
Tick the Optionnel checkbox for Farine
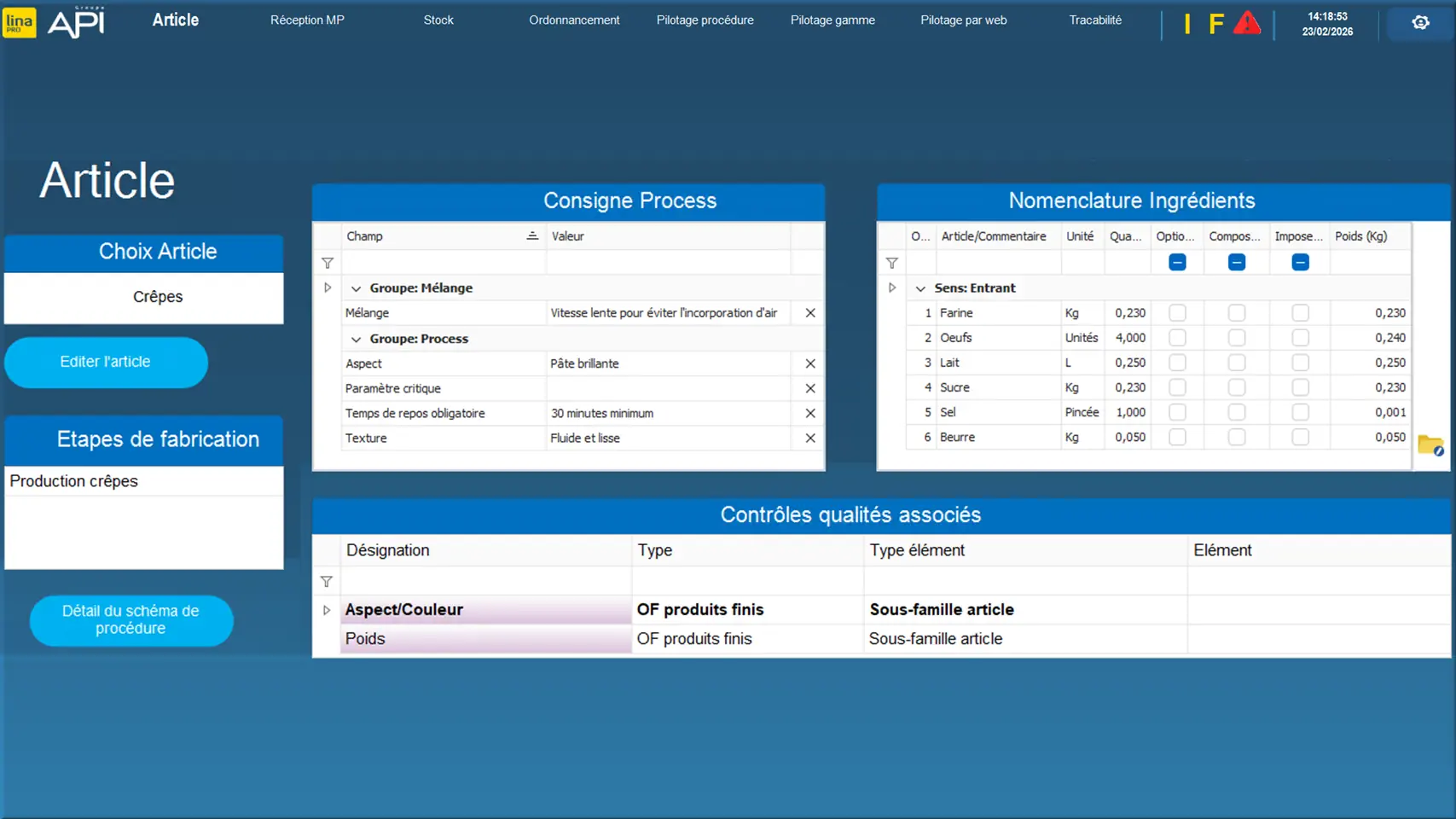click(1177, 313)
